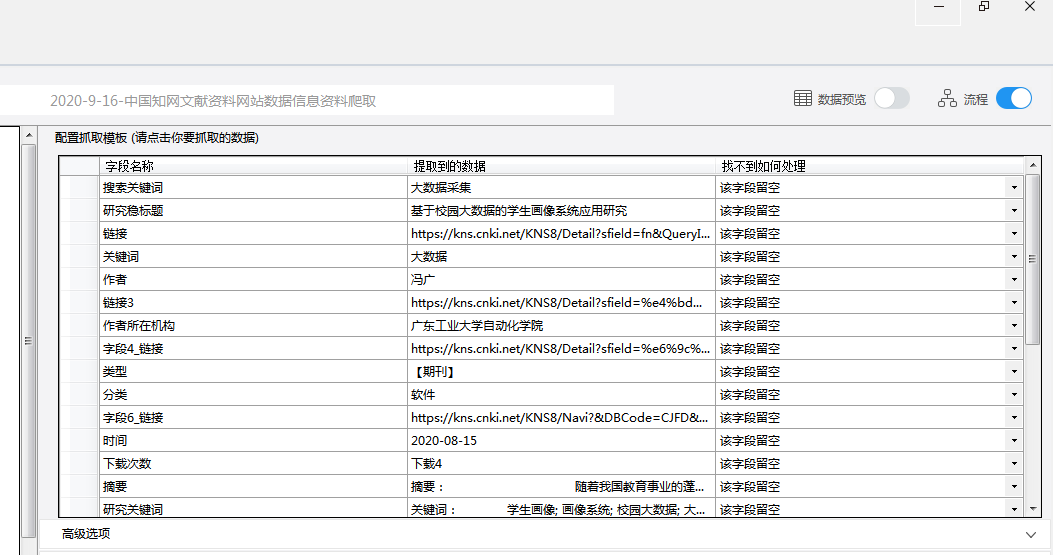This screenshot has height=555, width=1053.
Task: Select the 下载次数 field name cell
Action: pyautogui.click(x=253, y=464)
